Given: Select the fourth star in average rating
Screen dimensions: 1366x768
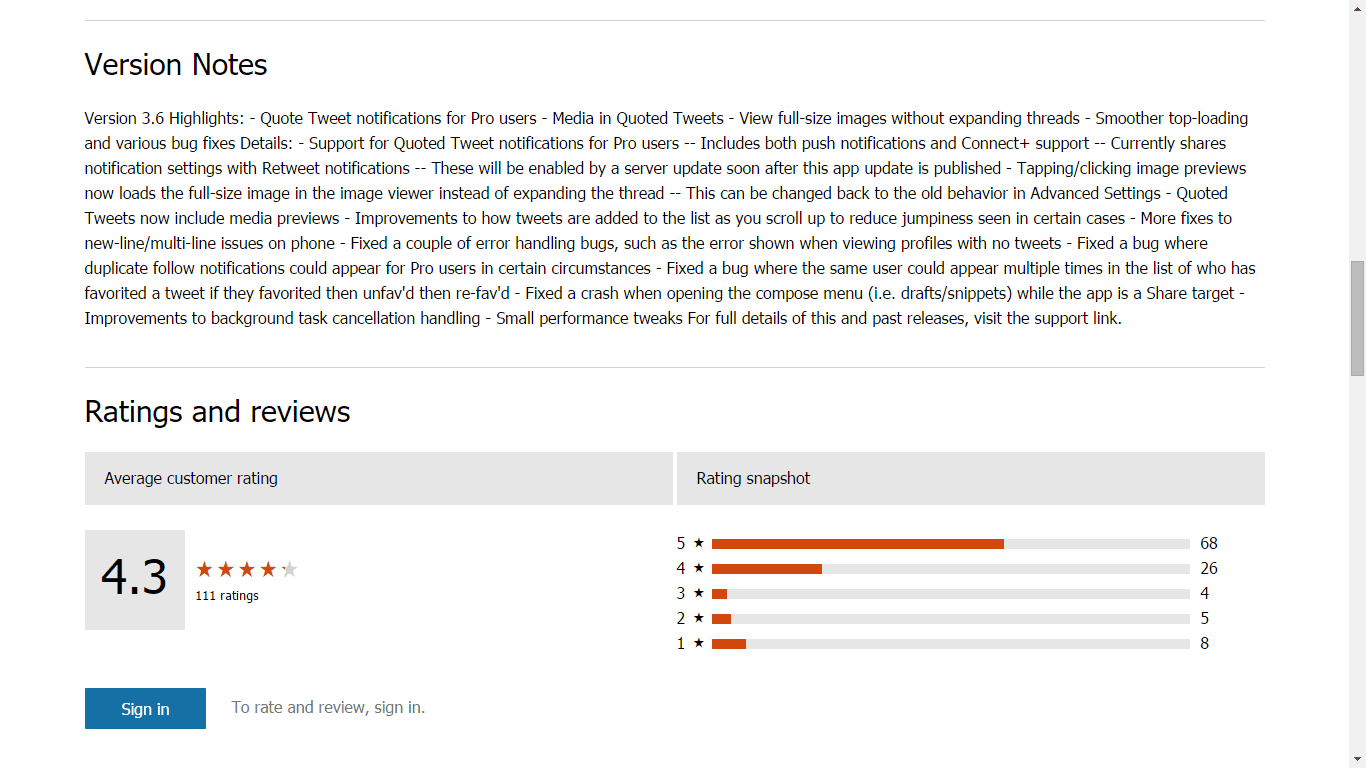Looking at the screenshot, I should pos(268,569).
